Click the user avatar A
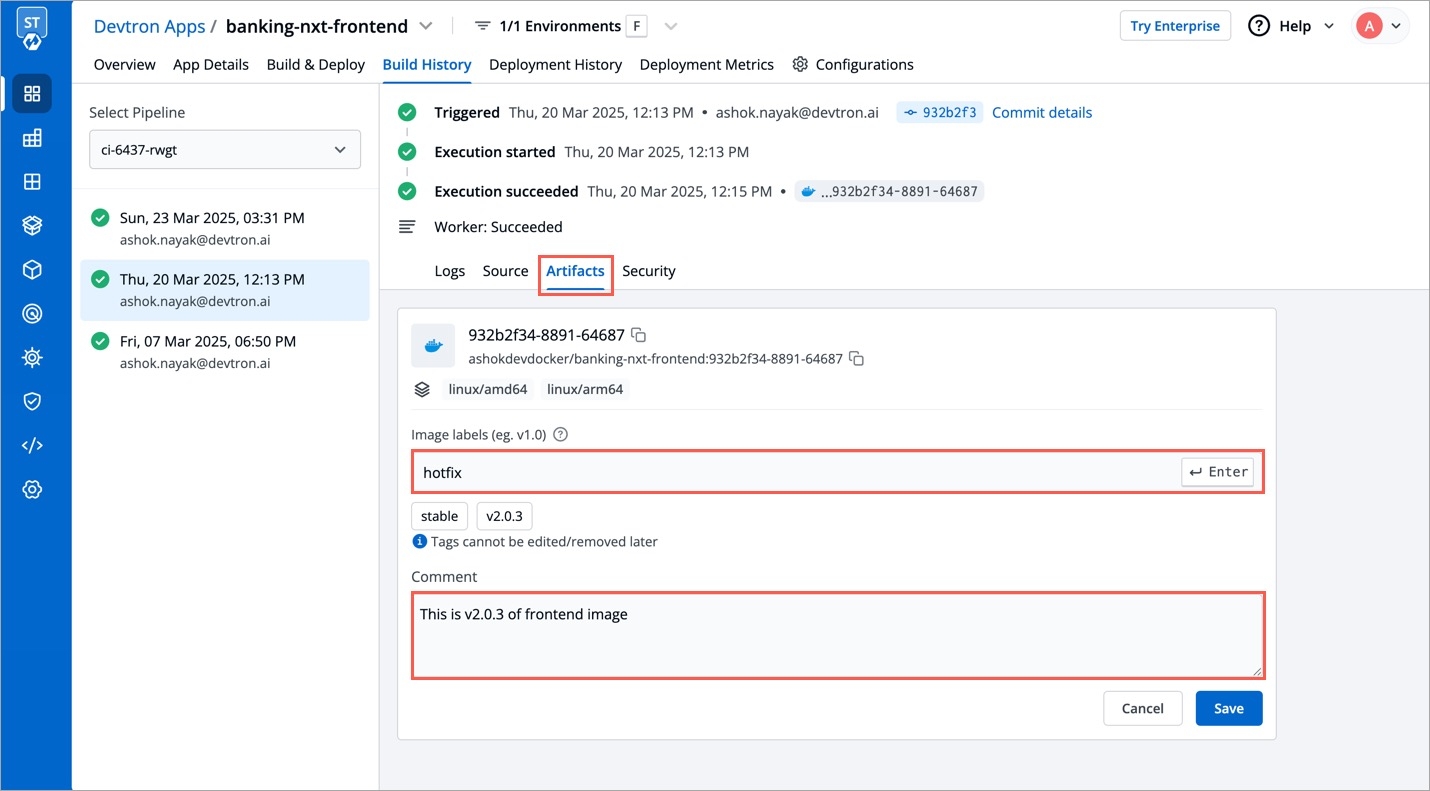 (1369, 26)
